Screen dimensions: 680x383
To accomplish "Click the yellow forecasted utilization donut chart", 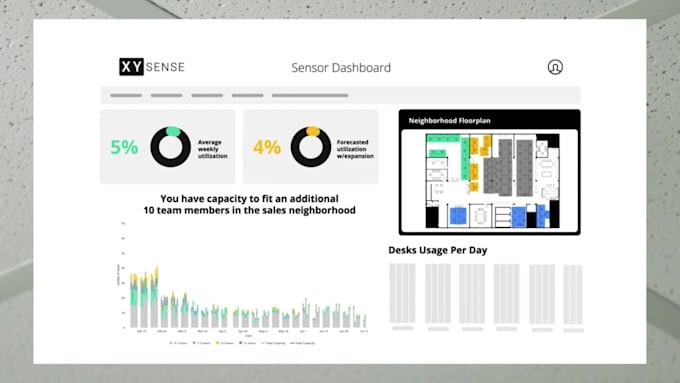I will (x=311, y=147).
